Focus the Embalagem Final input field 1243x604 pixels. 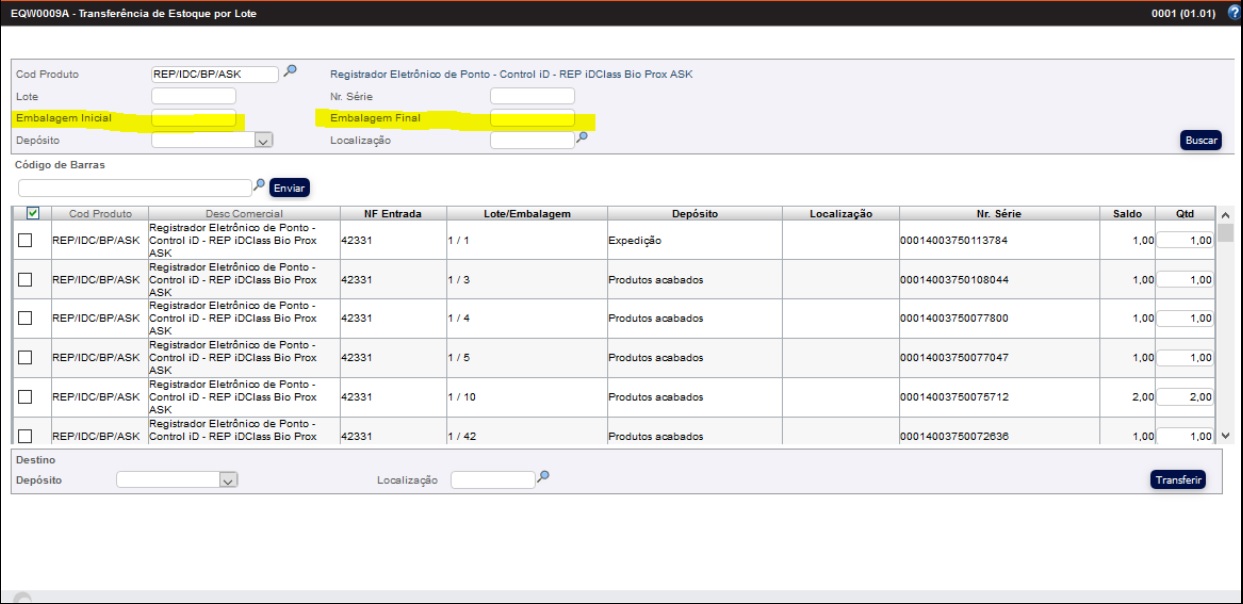532,118
